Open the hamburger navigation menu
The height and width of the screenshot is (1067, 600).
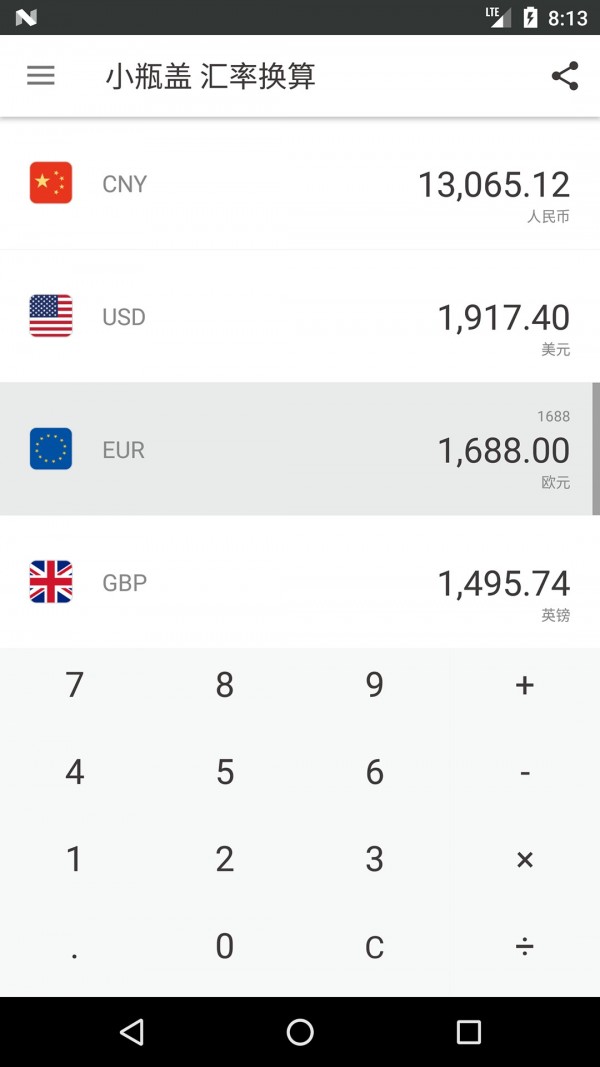tap(41, 76)
